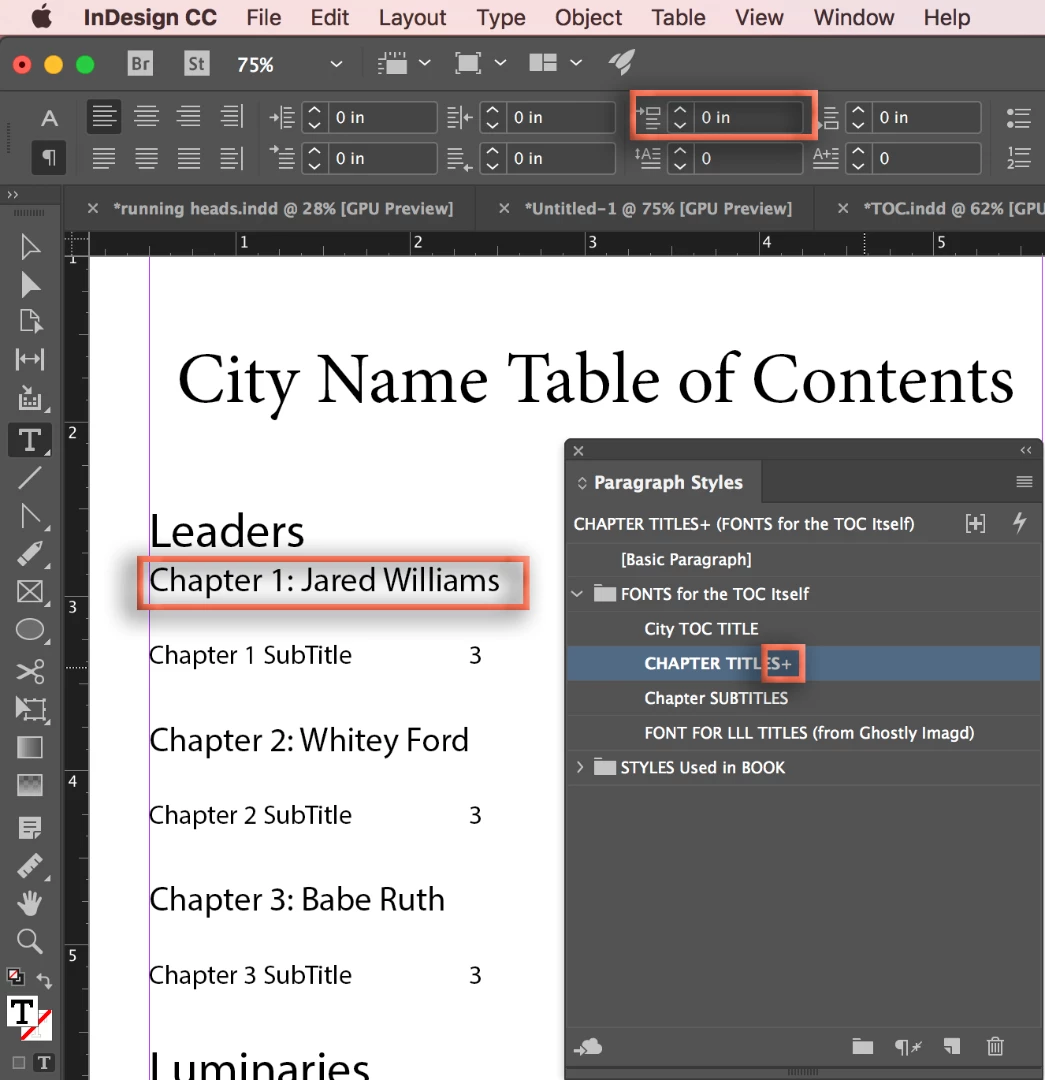
Task: Select the Gradient Feather tool
Action: click(30, 785)
